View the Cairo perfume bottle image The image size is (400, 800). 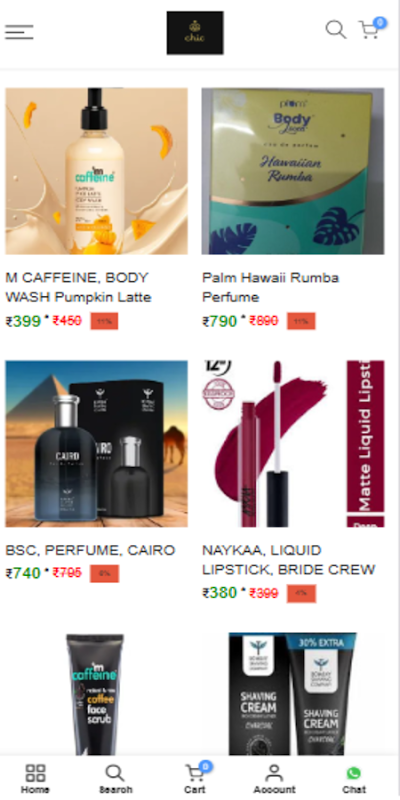96,444
